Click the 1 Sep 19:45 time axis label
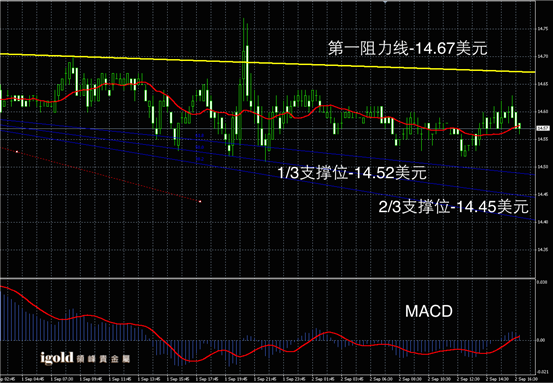The width and height of the screenshot is (553, 383). 235,379
